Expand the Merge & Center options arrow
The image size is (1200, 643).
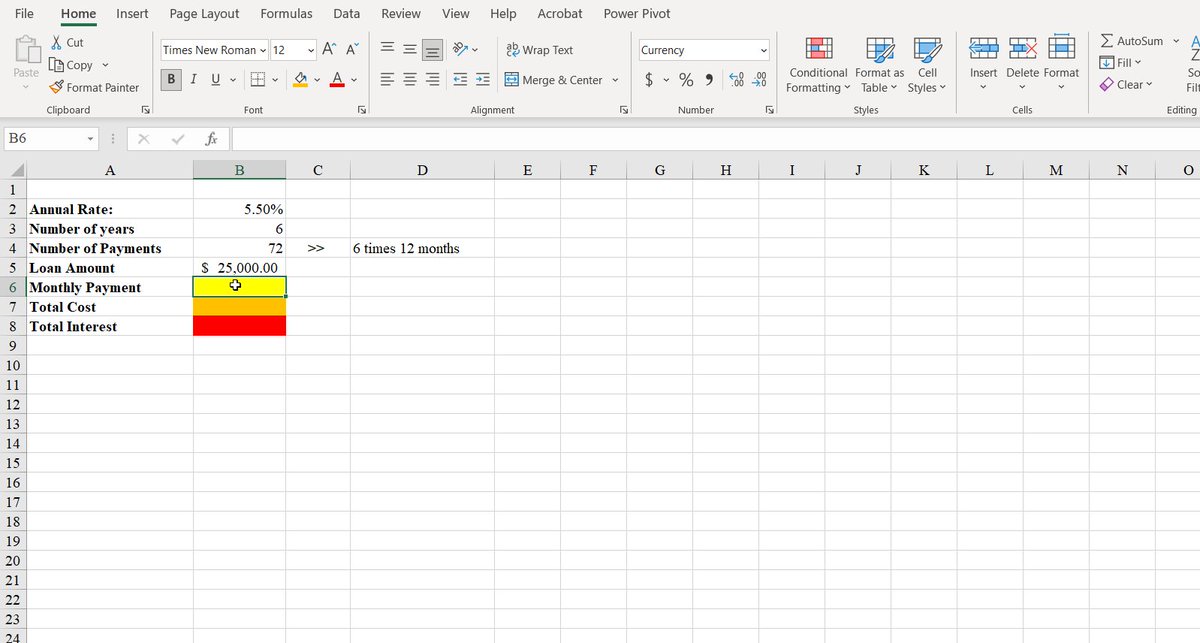click(x=614, y=80)
